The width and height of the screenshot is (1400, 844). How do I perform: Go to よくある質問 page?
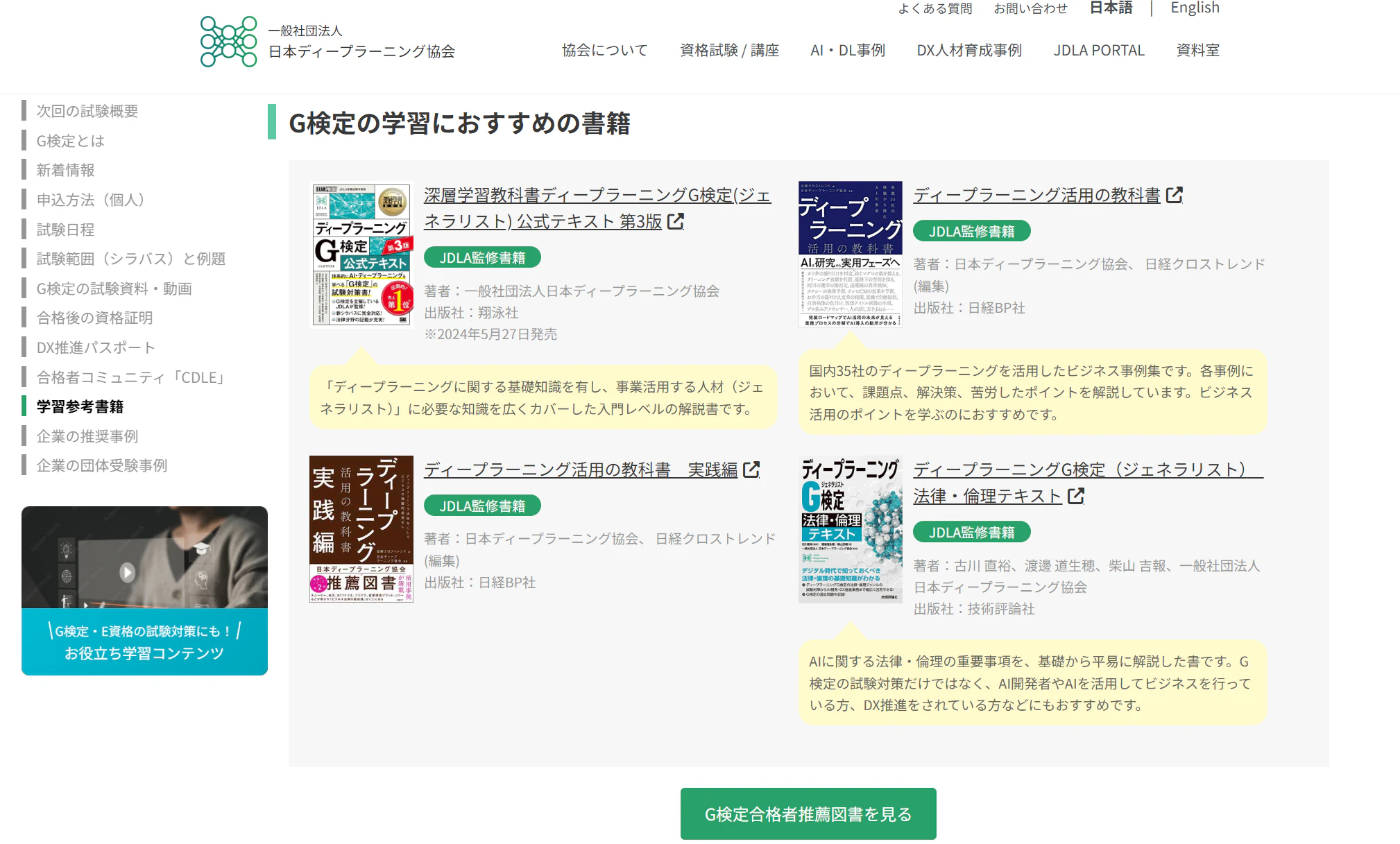[x=935, y=8]
